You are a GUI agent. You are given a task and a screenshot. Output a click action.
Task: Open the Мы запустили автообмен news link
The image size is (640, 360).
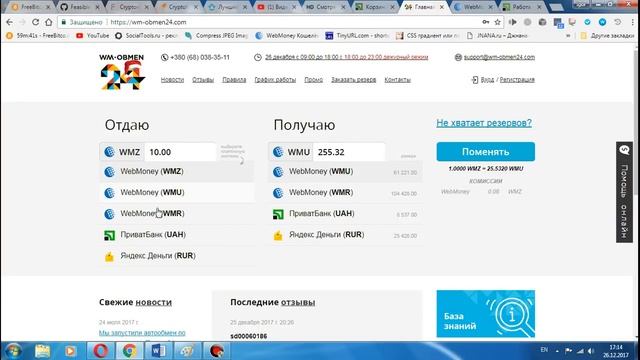pos(142,333)
